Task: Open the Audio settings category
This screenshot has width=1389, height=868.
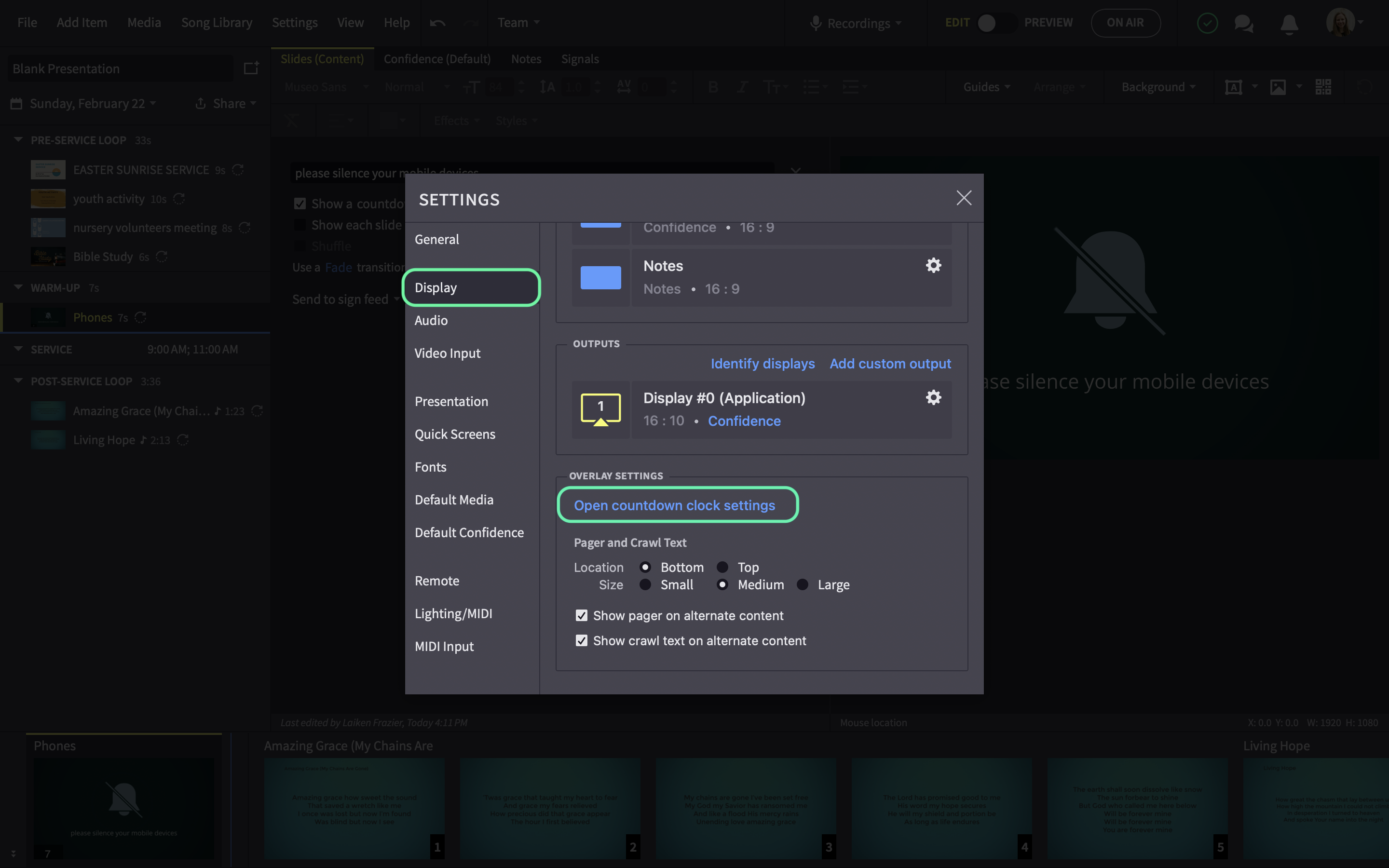Action: pos(431,320)
